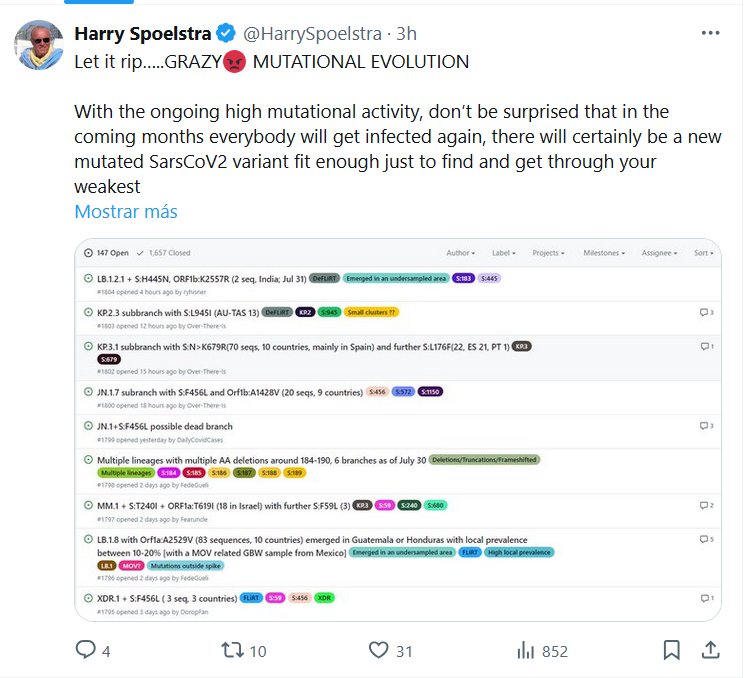Retweet this post with 10 reposts

coord(231,650)
